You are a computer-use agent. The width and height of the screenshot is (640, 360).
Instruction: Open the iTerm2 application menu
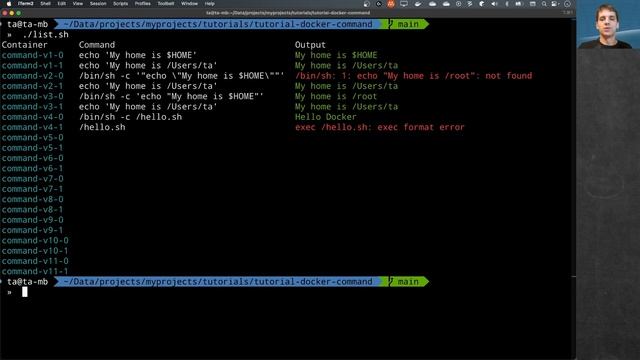click(25, 4)
